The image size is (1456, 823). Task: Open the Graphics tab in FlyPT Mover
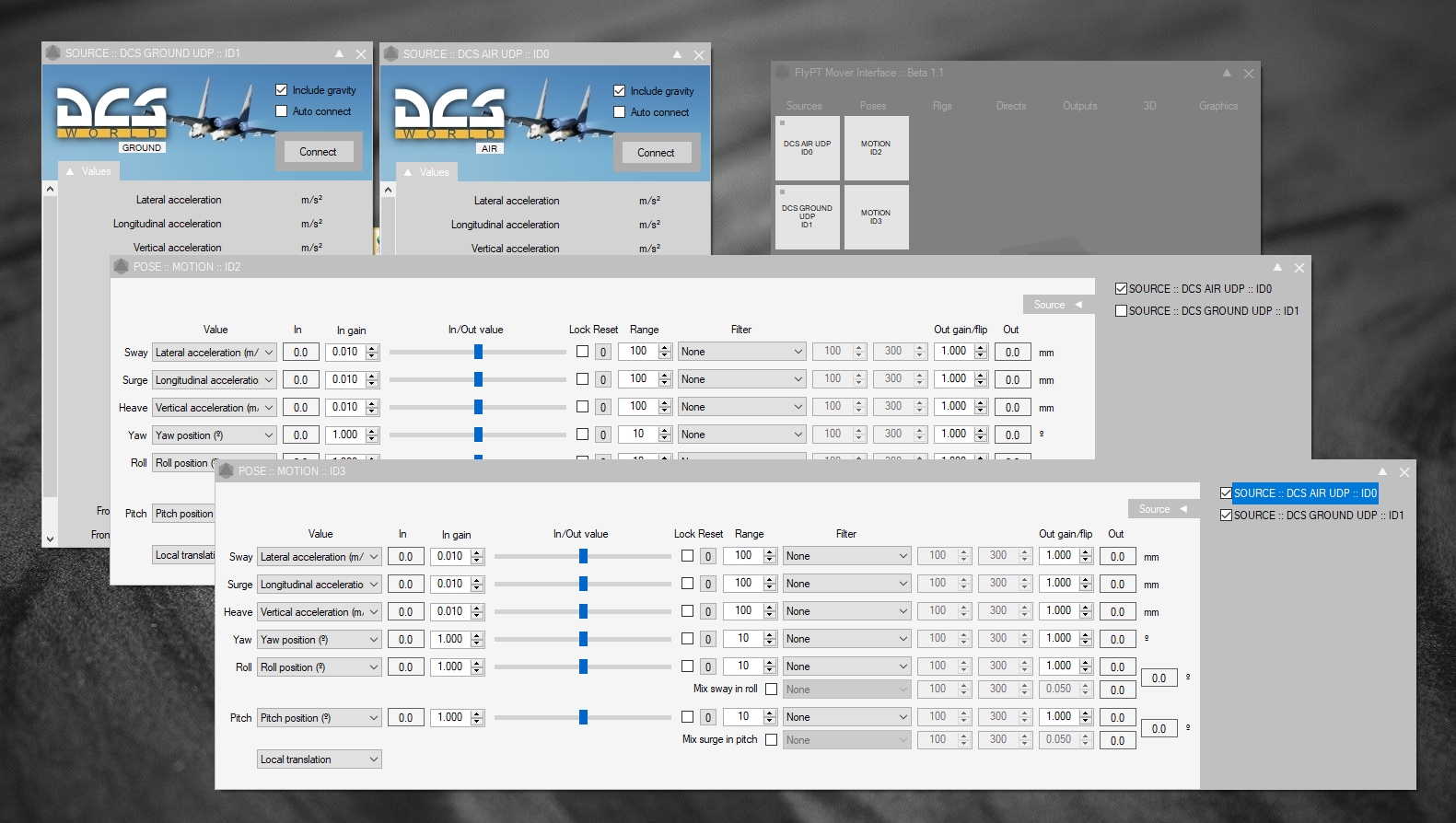pos(1218,106)
